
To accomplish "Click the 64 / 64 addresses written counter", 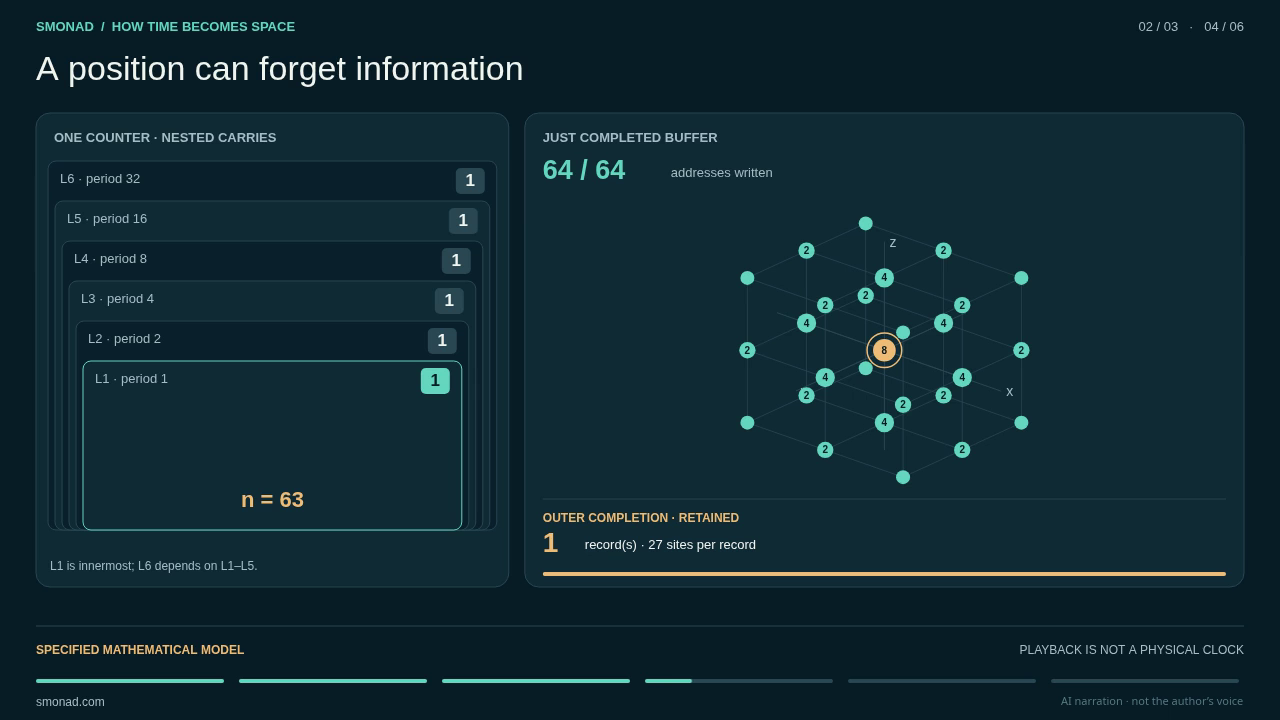I will point(584,170).
